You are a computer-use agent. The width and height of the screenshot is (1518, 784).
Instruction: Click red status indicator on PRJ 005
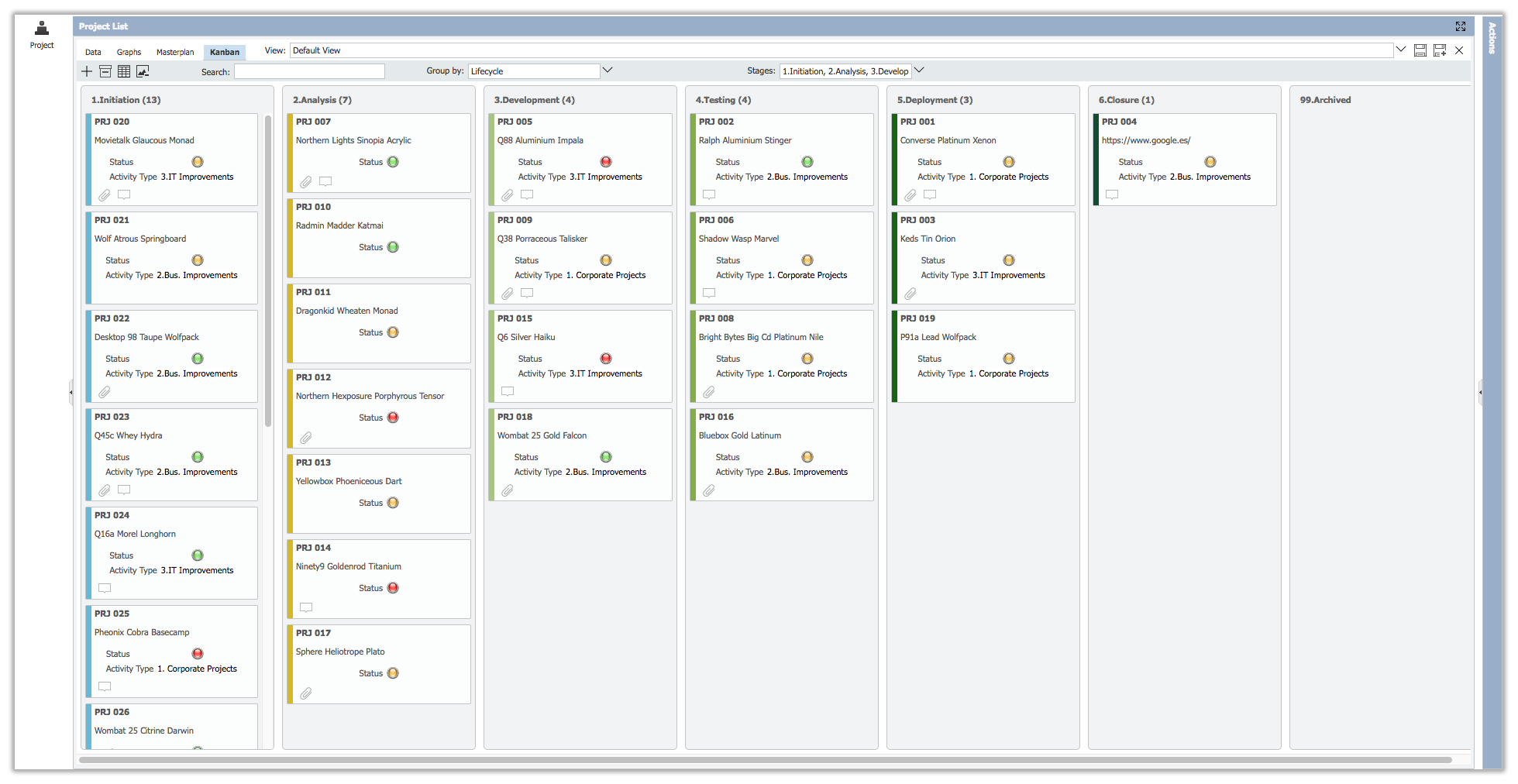click(x=606, y=162)
